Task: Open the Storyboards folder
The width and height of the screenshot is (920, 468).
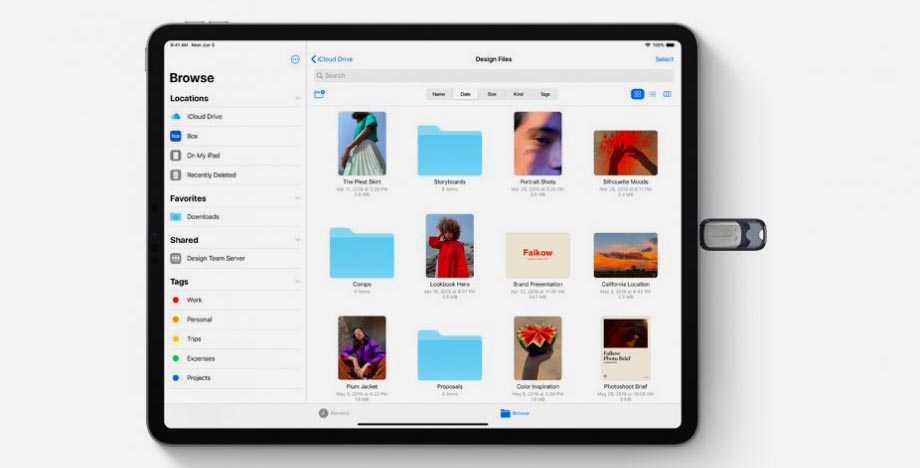Action: tap(449, 151)
